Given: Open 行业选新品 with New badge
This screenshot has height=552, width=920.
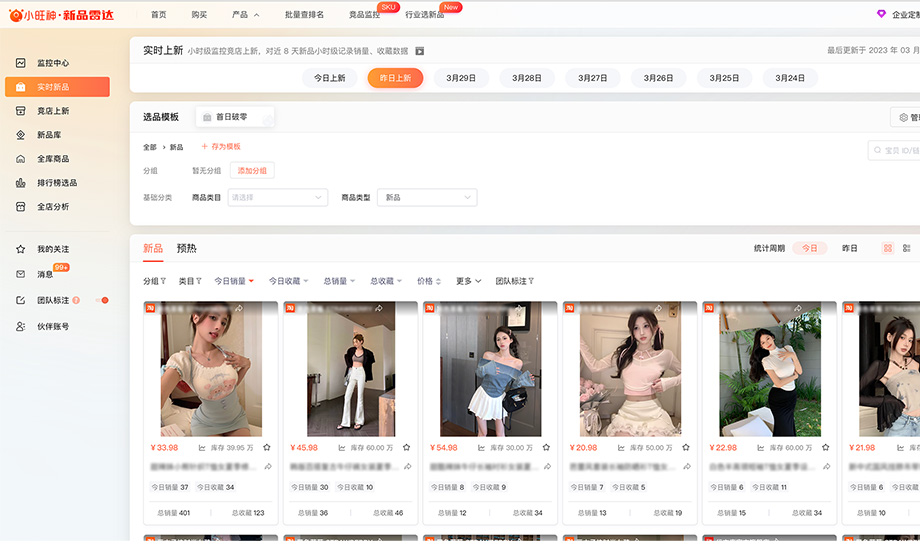Looking at the screenshot, I should [424, 15].
